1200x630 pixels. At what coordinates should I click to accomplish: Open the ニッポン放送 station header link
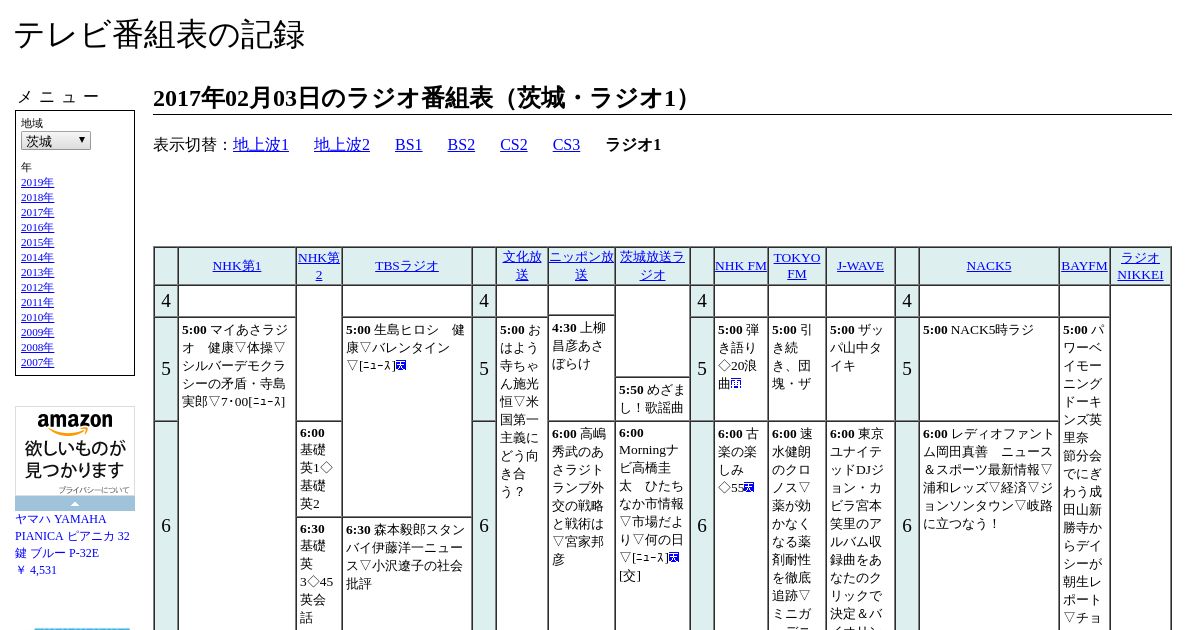pos(581,266)
